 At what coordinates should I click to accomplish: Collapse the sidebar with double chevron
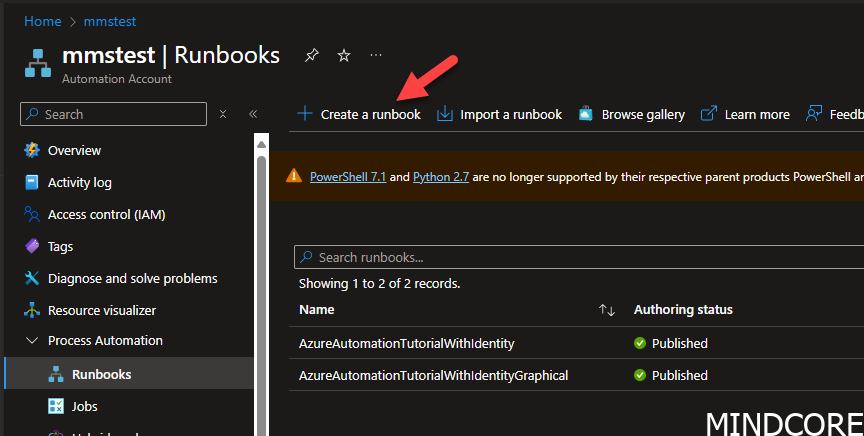[x=253, y=115]
